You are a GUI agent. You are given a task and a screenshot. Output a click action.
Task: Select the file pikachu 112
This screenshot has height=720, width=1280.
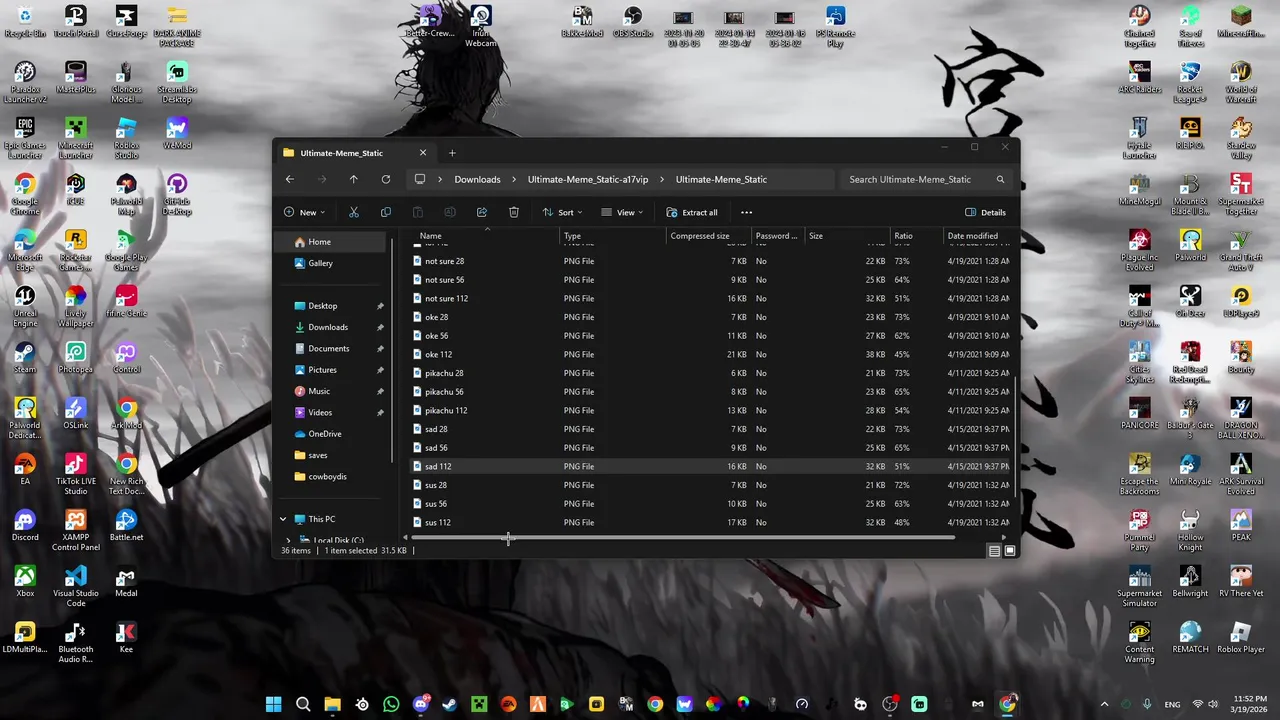click(x=711, y=410)
